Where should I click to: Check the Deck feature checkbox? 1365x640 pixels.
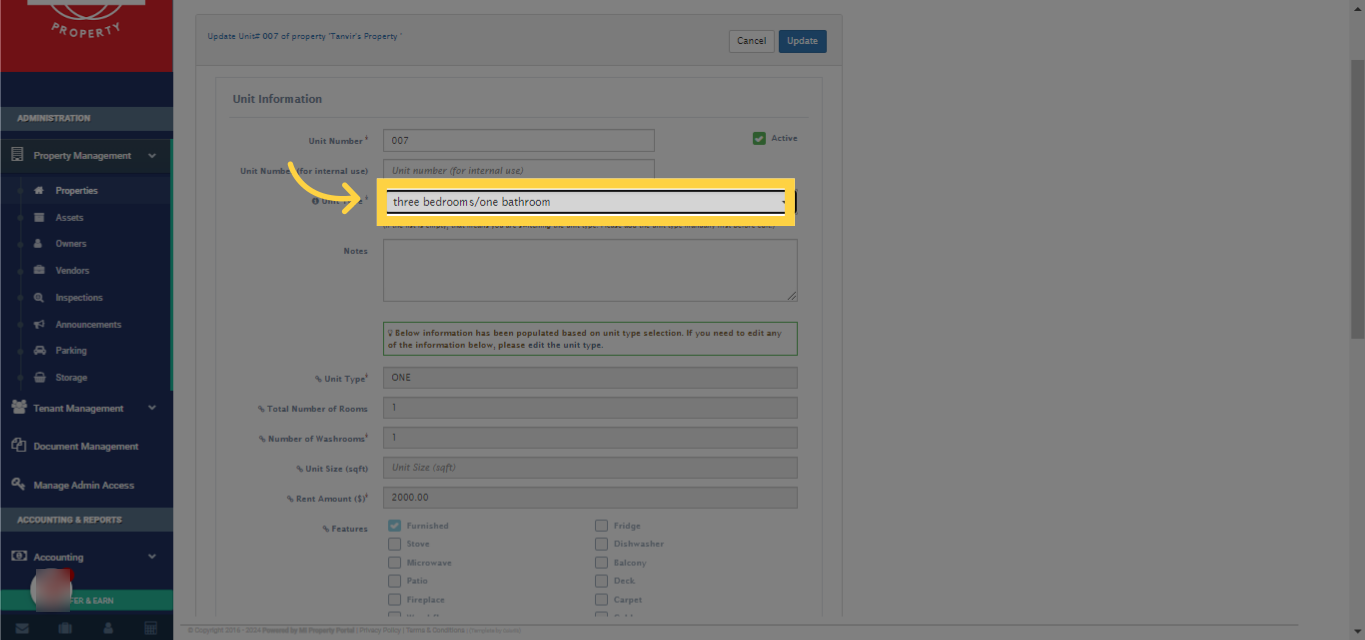(x=601, y=581)
